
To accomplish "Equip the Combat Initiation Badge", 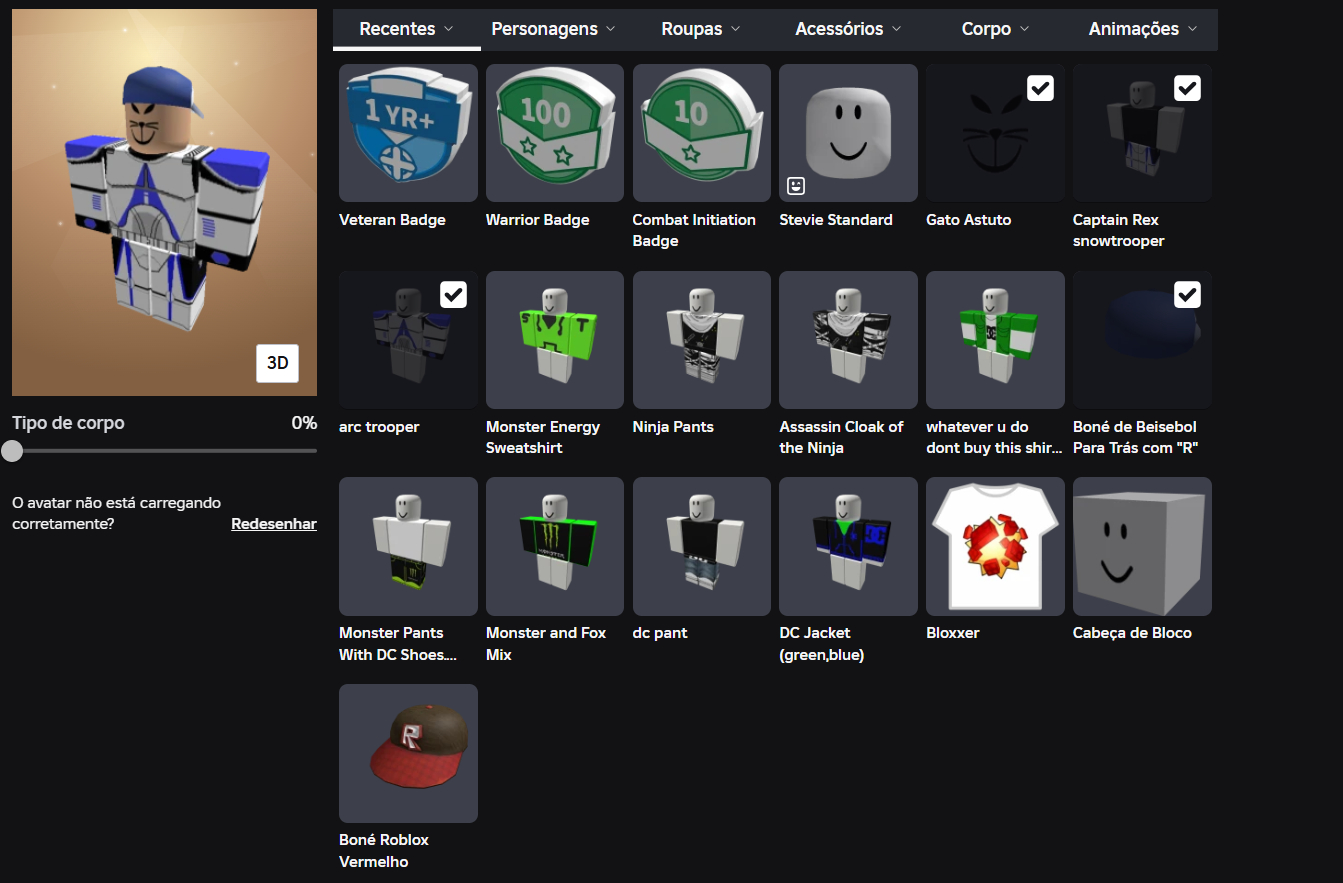I will [x=702, y=133].
